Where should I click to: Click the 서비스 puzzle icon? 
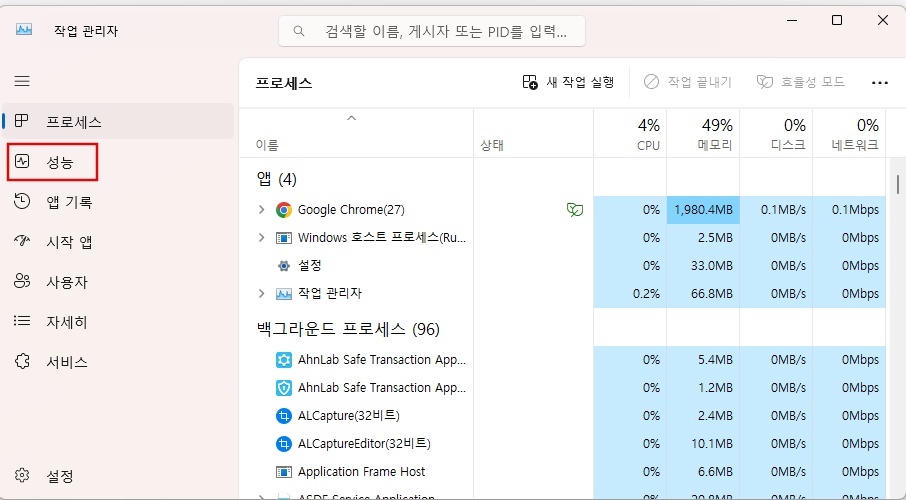point(22,361)
